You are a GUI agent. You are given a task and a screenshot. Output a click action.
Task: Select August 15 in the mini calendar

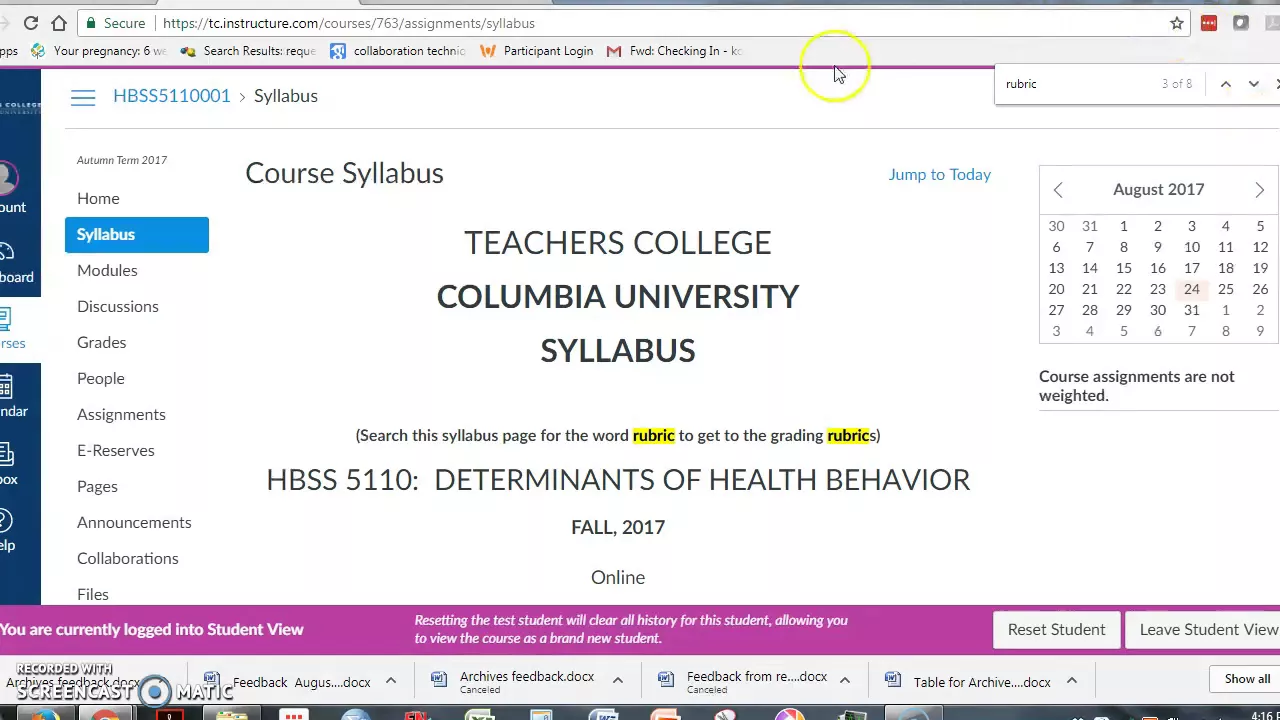coord(1124,268)
